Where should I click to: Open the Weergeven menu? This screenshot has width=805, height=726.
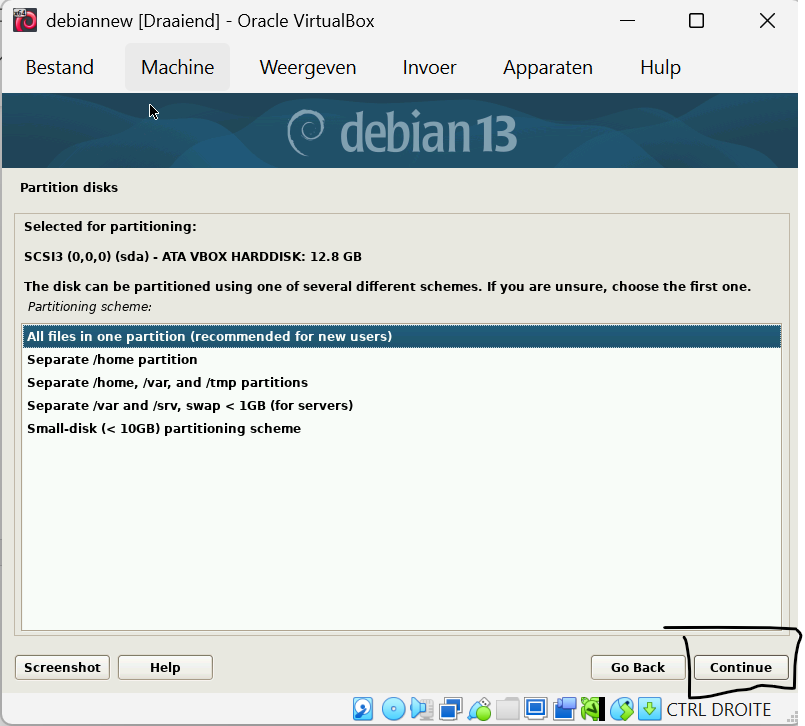(x=308, y=67)
